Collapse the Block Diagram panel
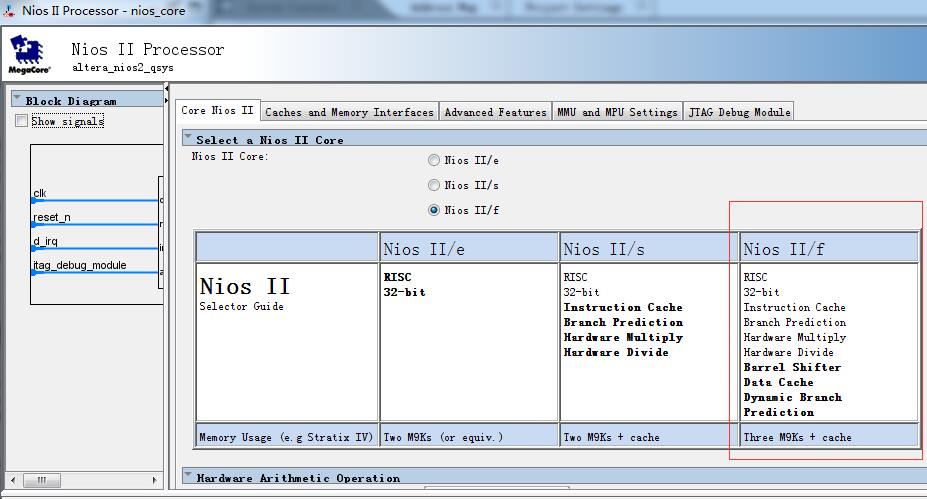Viewport: 927px width, 499px height. pos(17,98)
